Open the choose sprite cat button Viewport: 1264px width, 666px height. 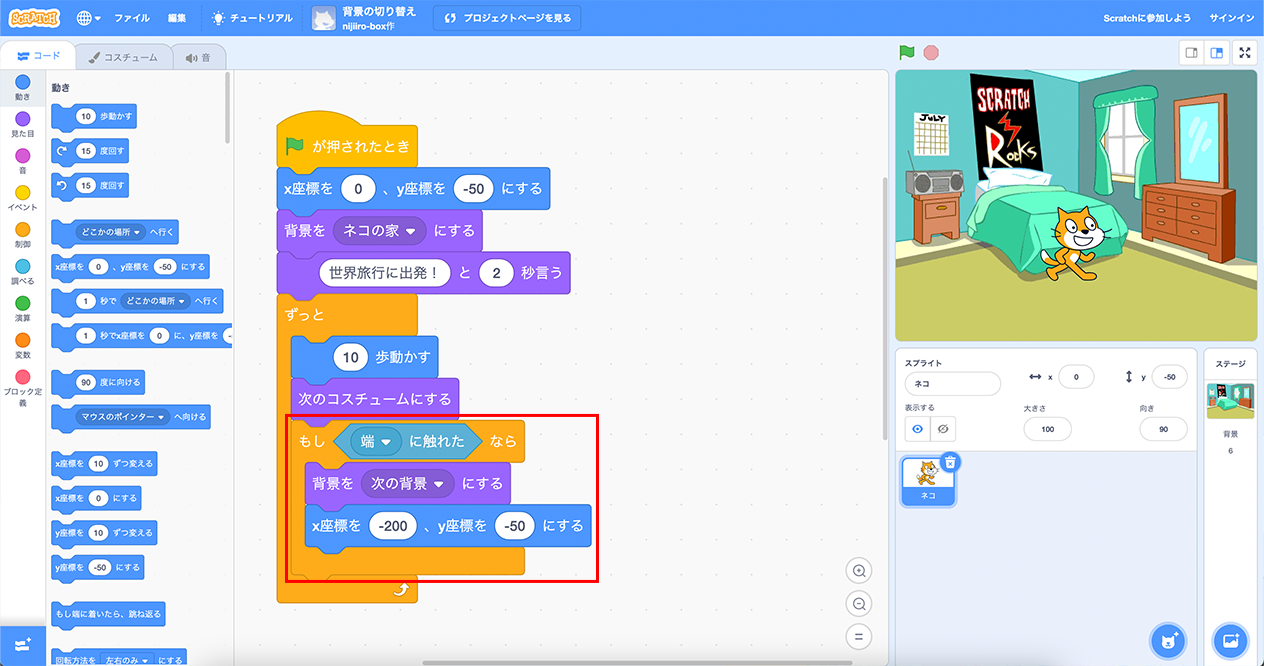click(x=1167, y=640)
